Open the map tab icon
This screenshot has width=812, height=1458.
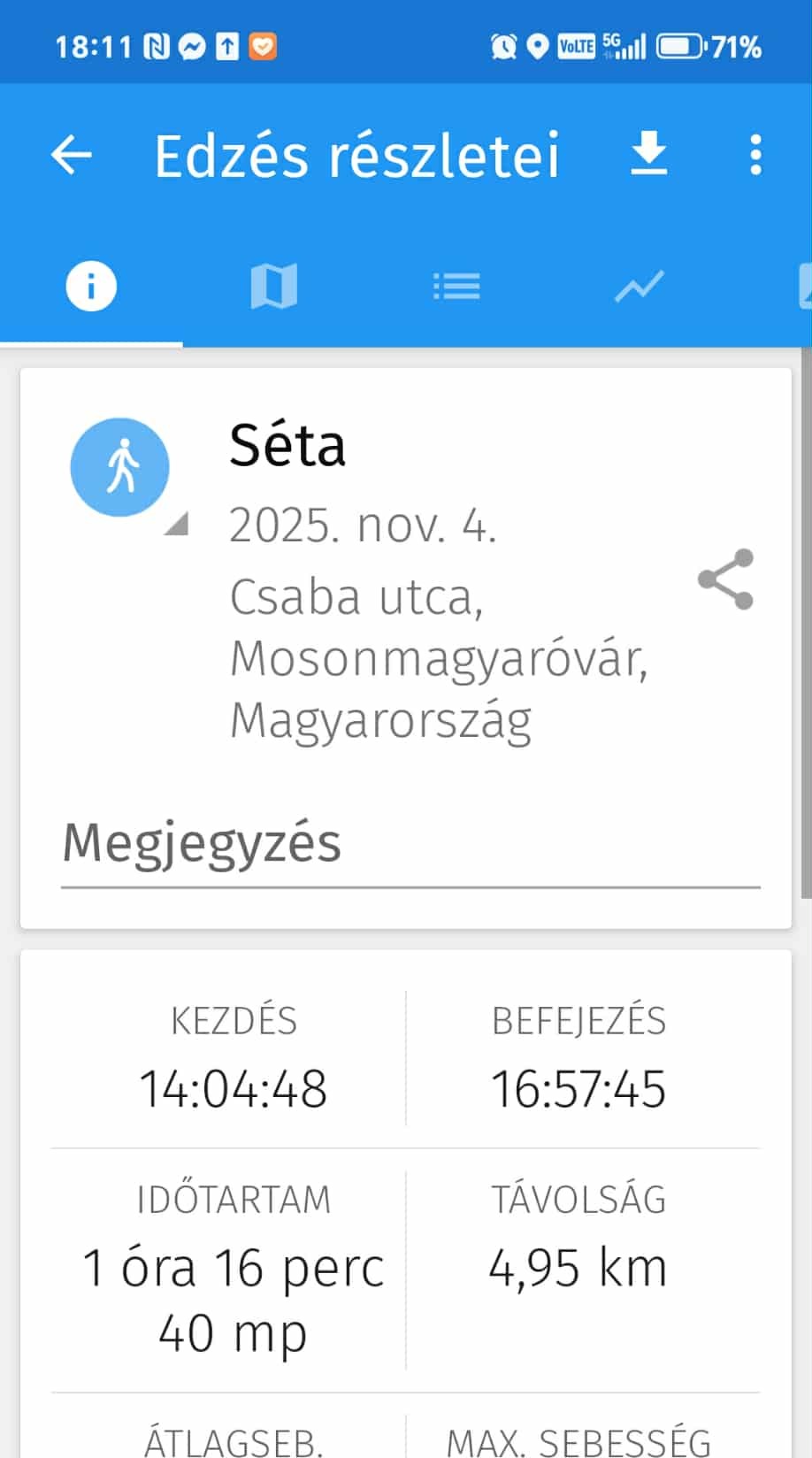tap(273, 287)
